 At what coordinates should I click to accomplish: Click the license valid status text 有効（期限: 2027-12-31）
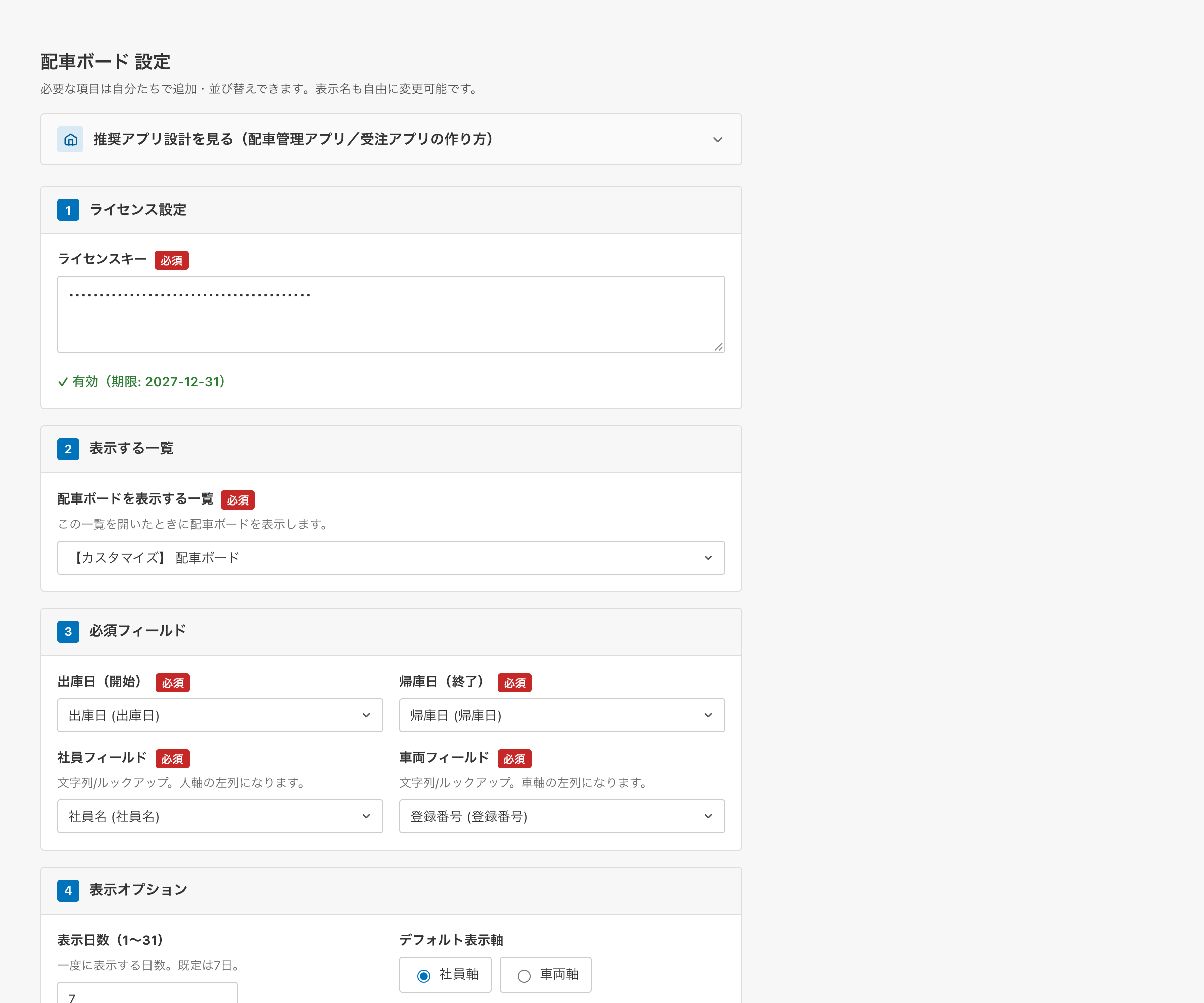tap(149, 381)
